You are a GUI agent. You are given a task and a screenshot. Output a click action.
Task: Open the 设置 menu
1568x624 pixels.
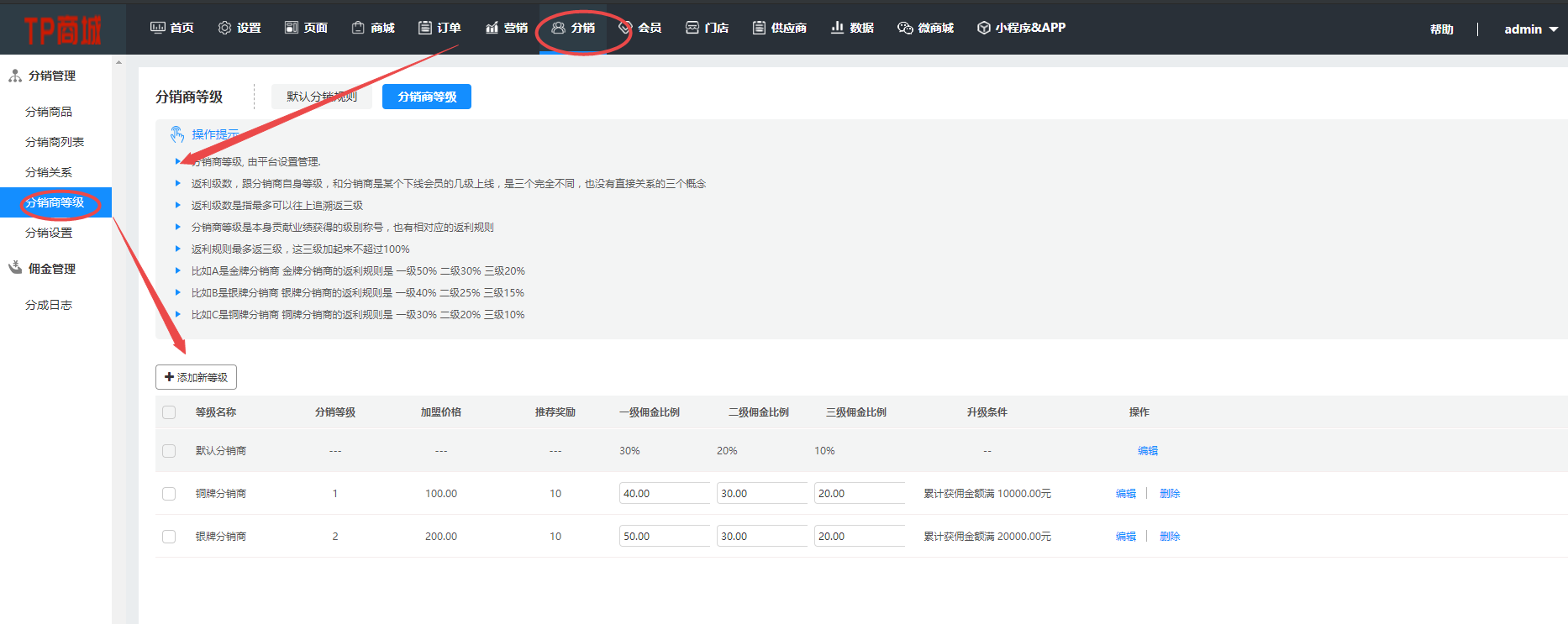239,28
